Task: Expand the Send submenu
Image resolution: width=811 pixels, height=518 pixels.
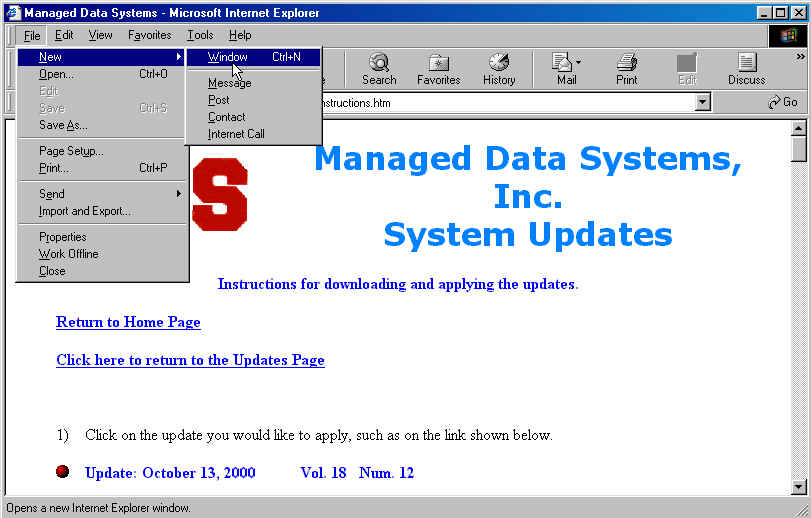Action: tap(101, 193)
